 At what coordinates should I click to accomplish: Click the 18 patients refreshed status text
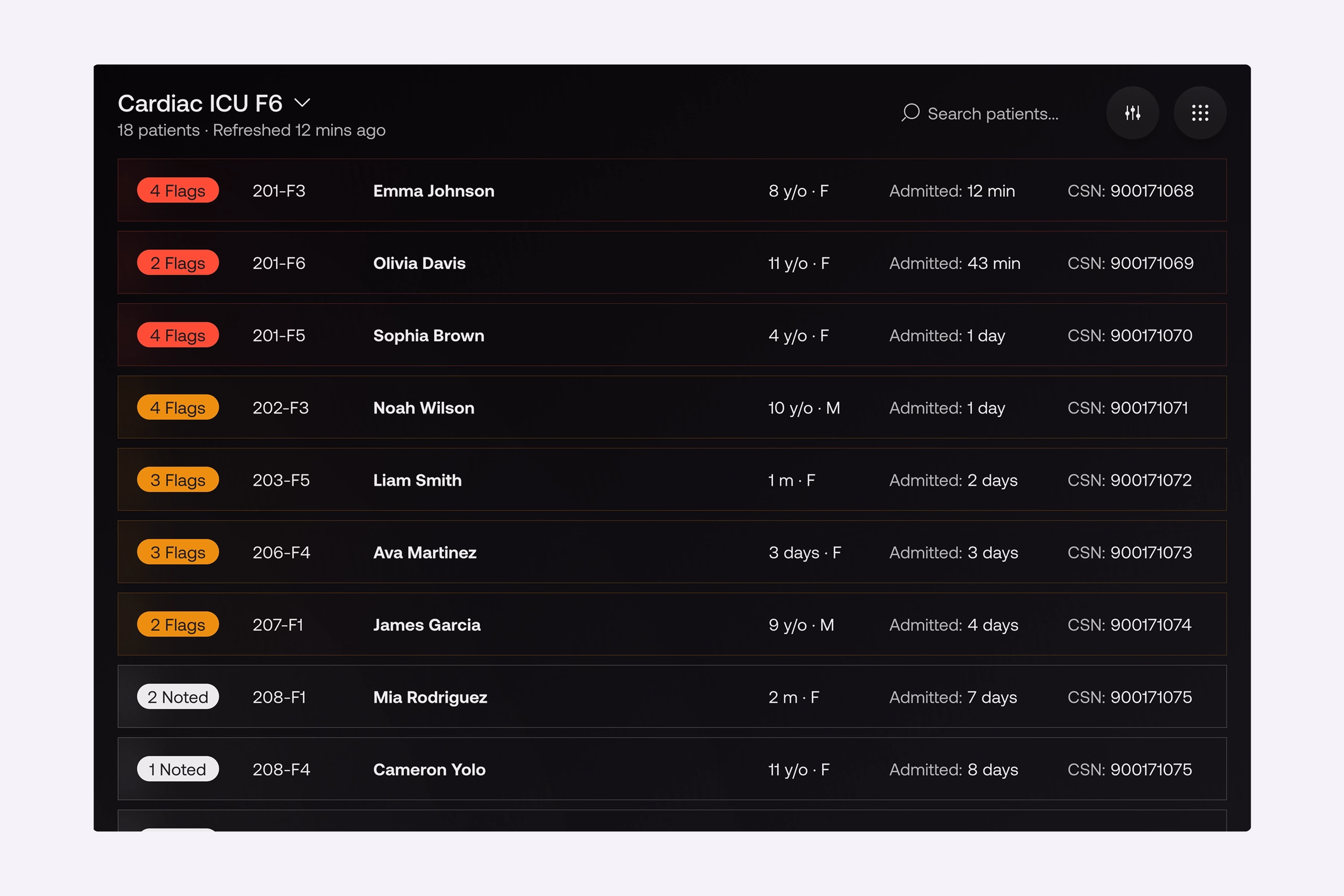[251, 130]
